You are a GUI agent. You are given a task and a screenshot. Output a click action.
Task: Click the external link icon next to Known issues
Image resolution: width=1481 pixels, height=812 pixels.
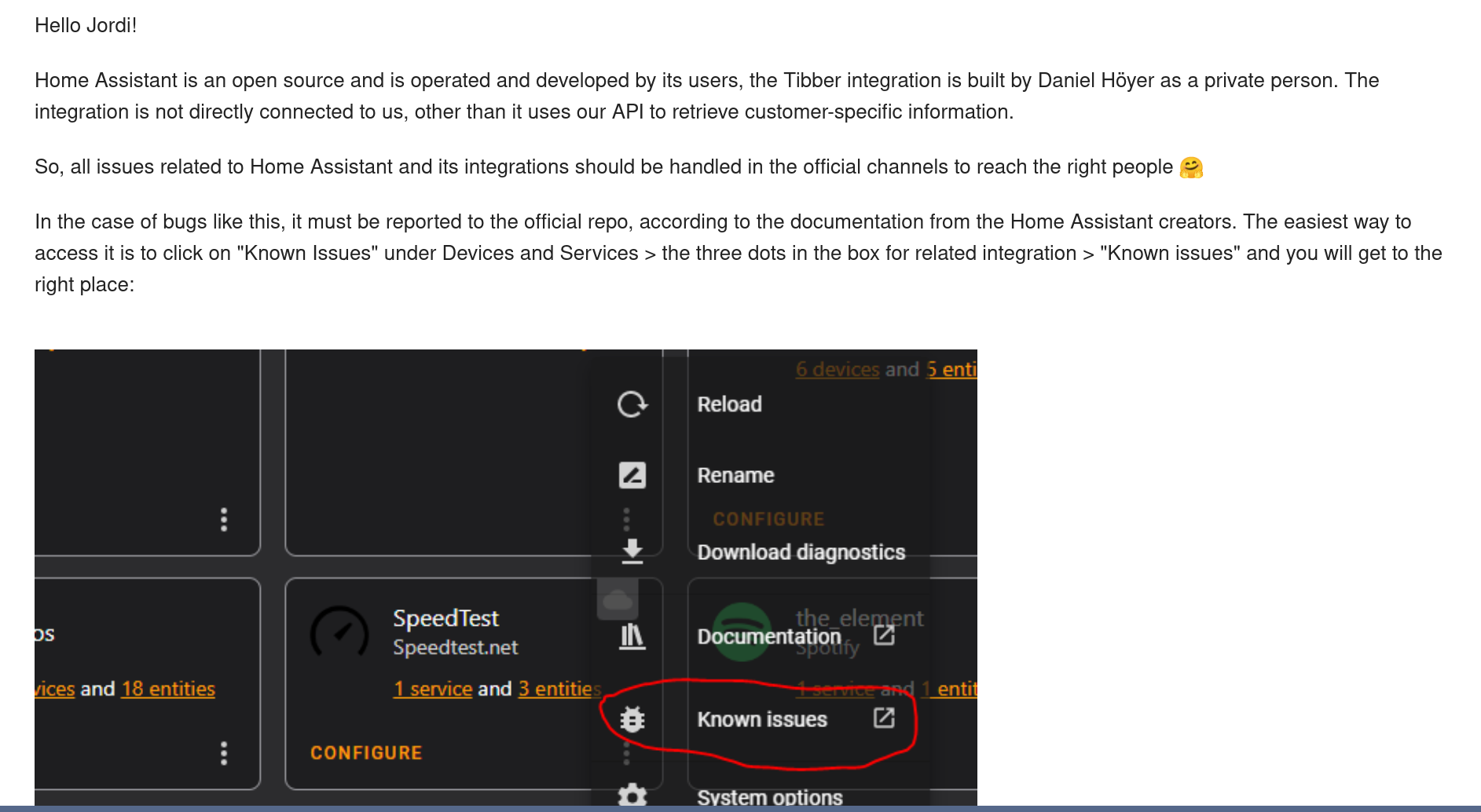point(885,718)
